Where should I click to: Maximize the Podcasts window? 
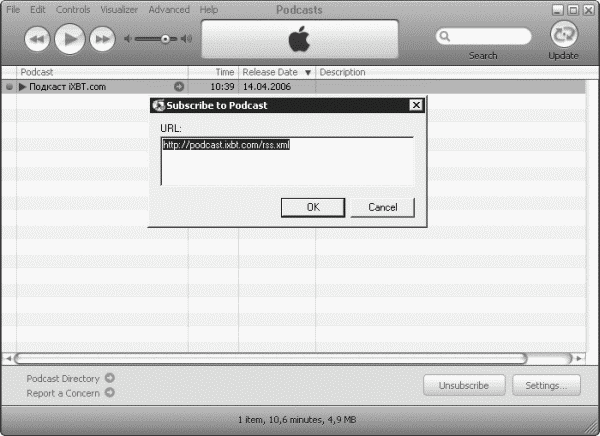click(573, 10)
